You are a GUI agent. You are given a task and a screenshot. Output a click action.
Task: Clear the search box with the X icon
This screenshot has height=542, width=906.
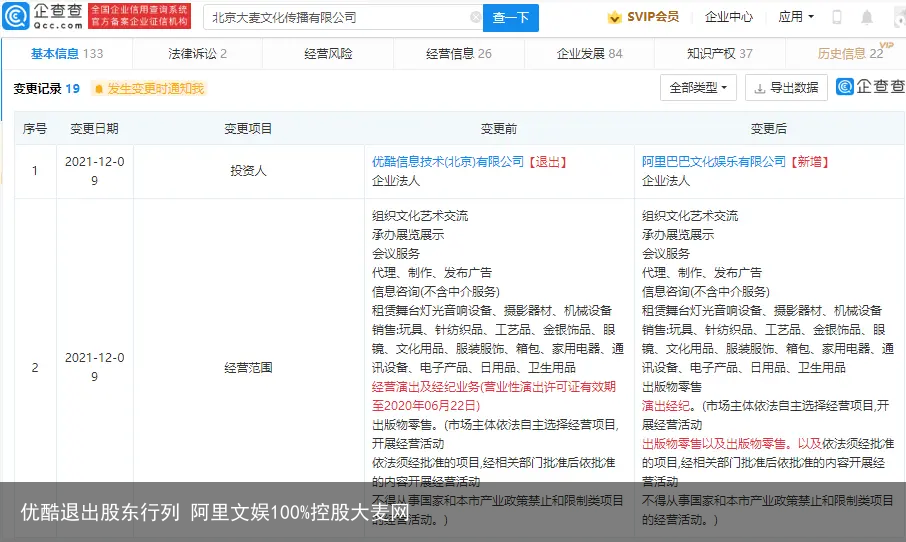click(476, 17)
